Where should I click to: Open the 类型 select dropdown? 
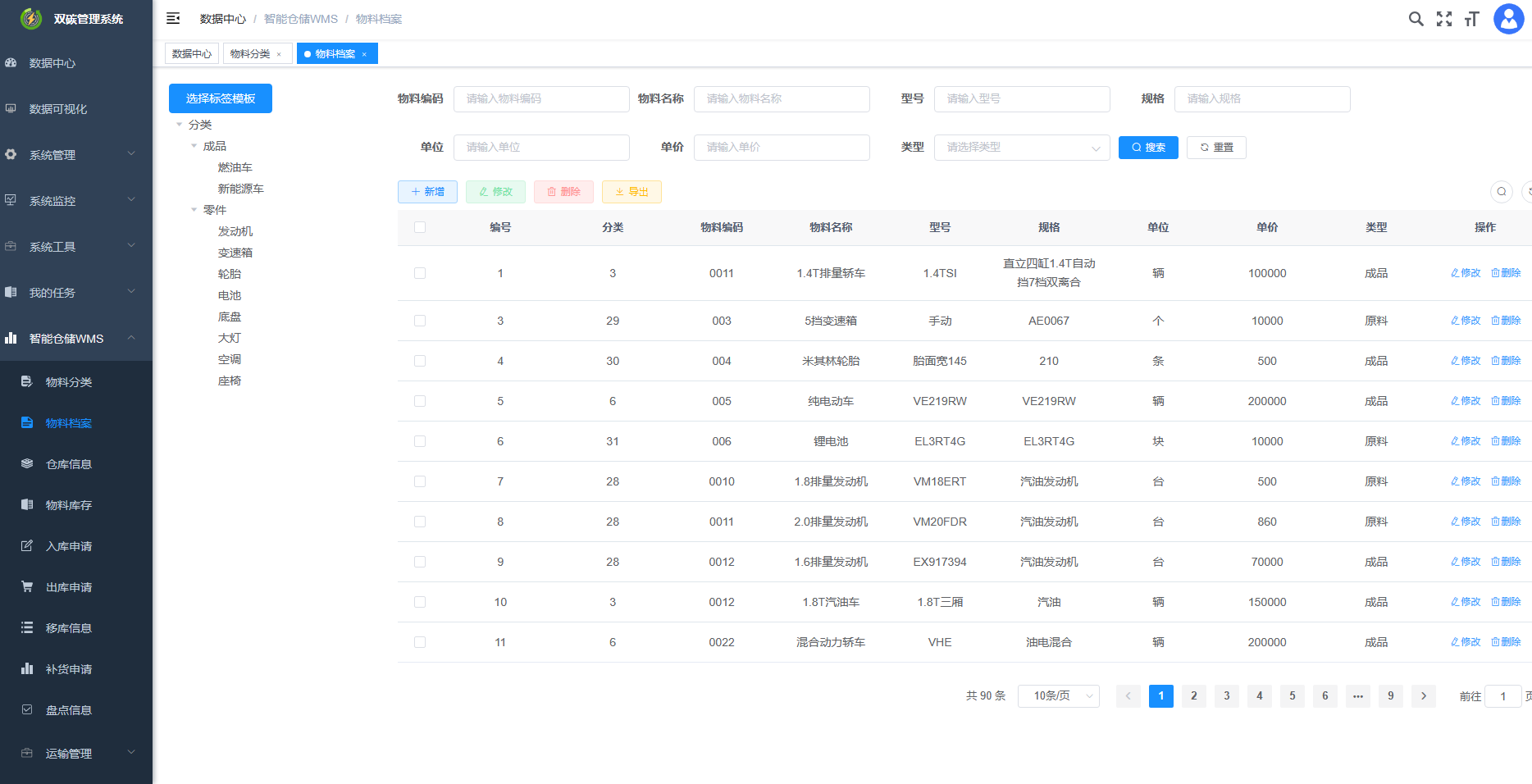tap(1022, 148)
